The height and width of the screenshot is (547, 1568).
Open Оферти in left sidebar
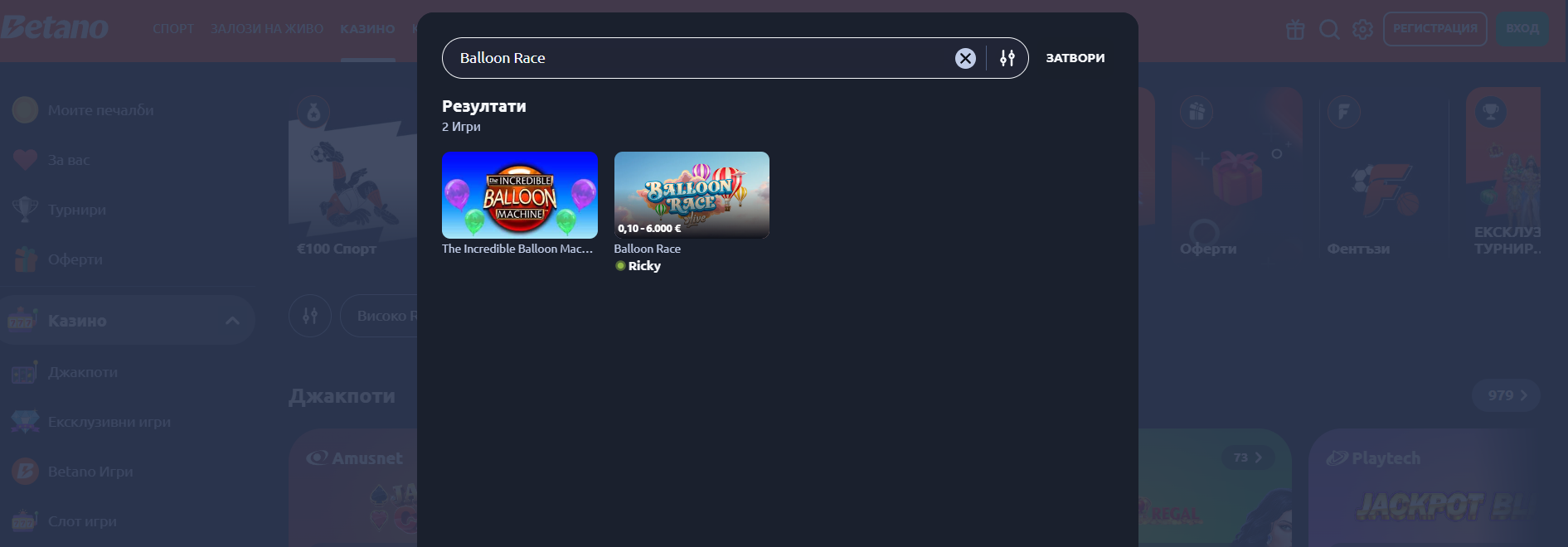tap(75, 259)
